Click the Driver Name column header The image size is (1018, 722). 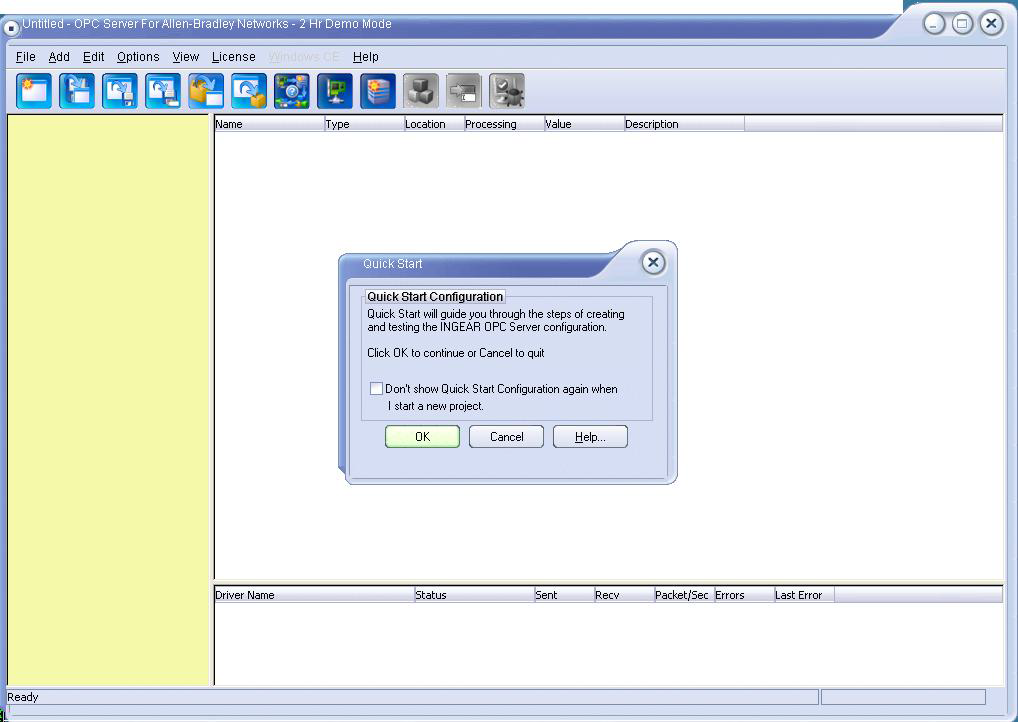(x=314, y=595)
